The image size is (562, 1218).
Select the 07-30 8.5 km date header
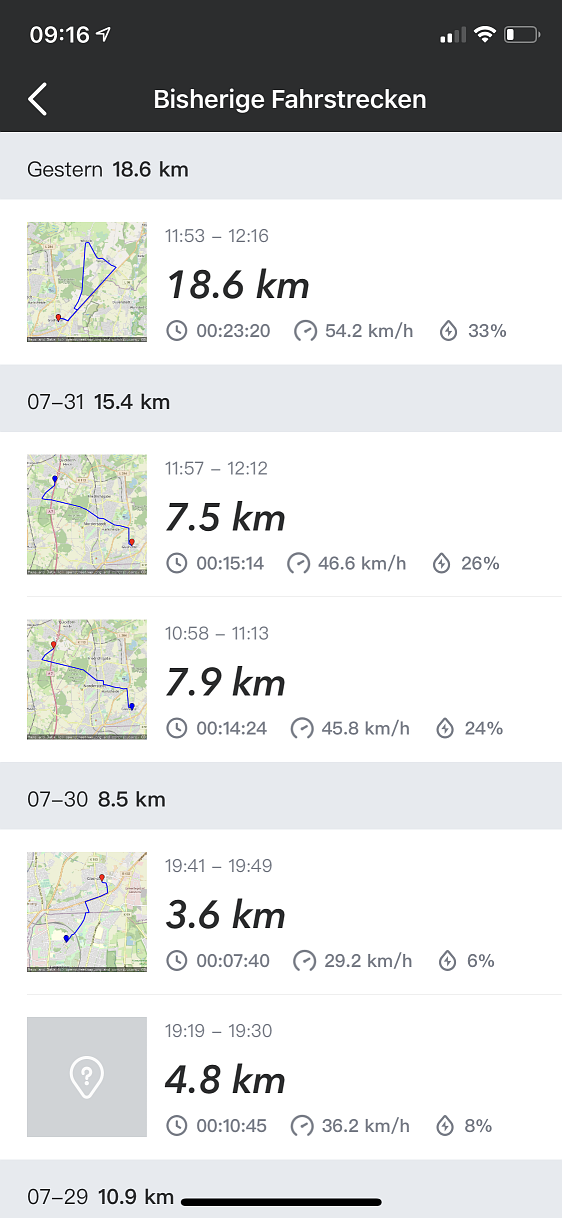pyautogui.click(x=281, y=799)
